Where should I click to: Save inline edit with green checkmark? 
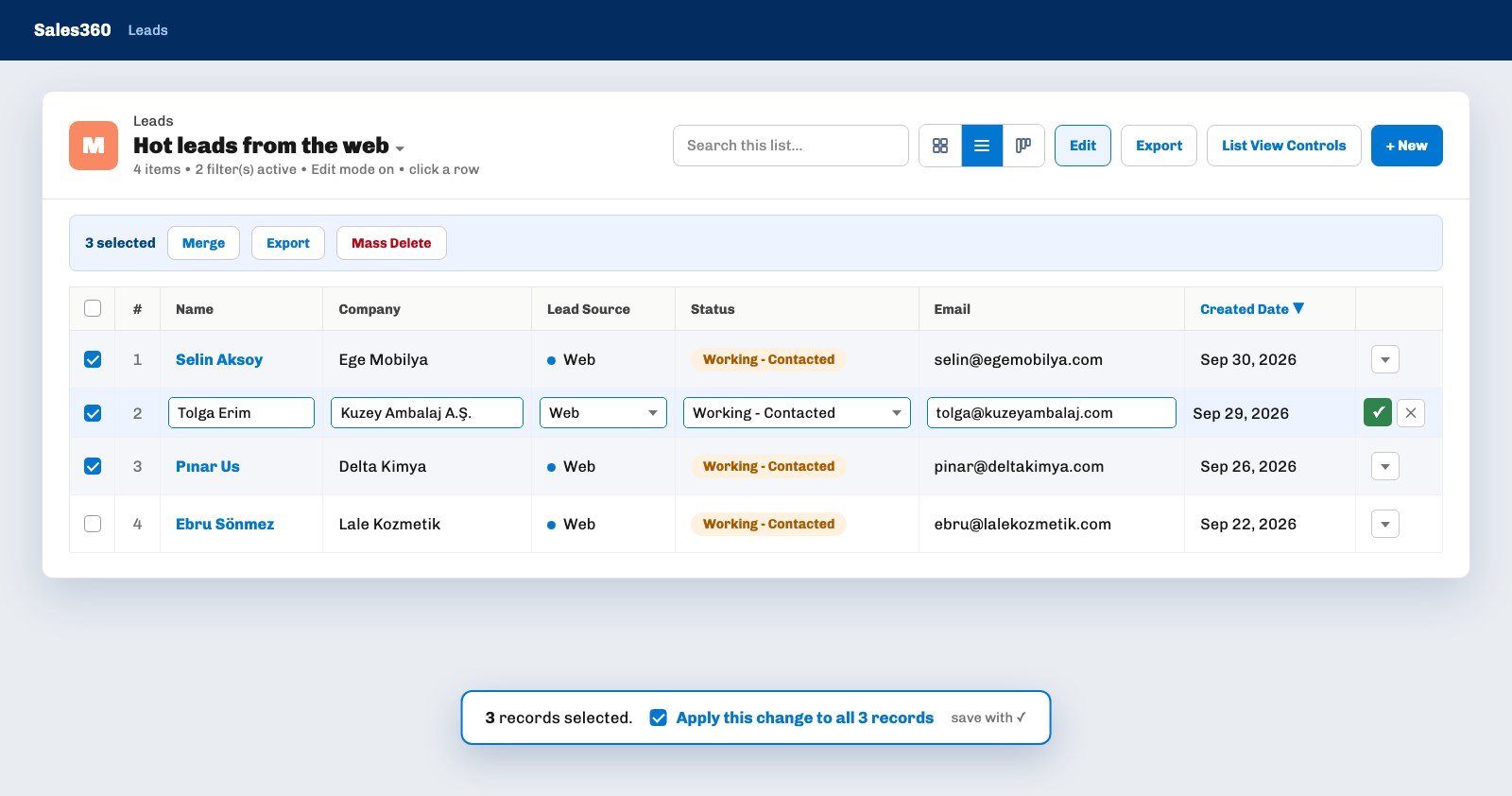[x=1378, y=413]
